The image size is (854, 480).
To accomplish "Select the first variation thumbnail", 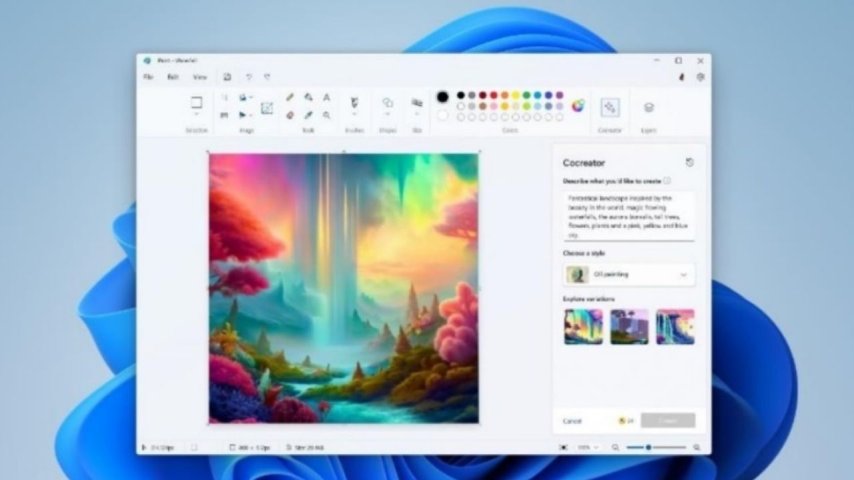I will (x=583, y=326).
